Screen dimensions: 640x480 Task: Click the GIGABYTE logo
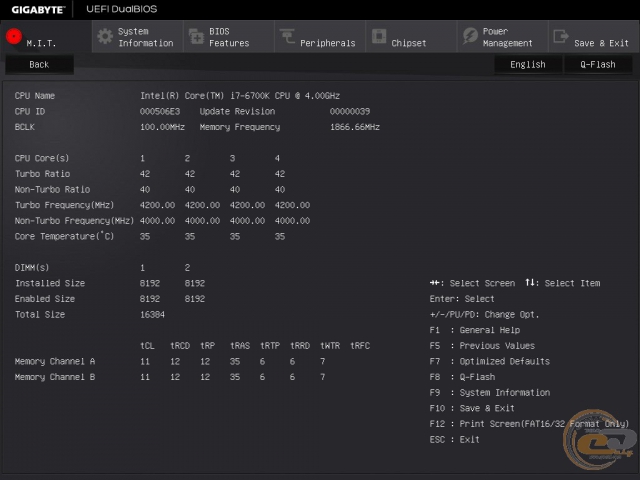[x=38, y=9]
